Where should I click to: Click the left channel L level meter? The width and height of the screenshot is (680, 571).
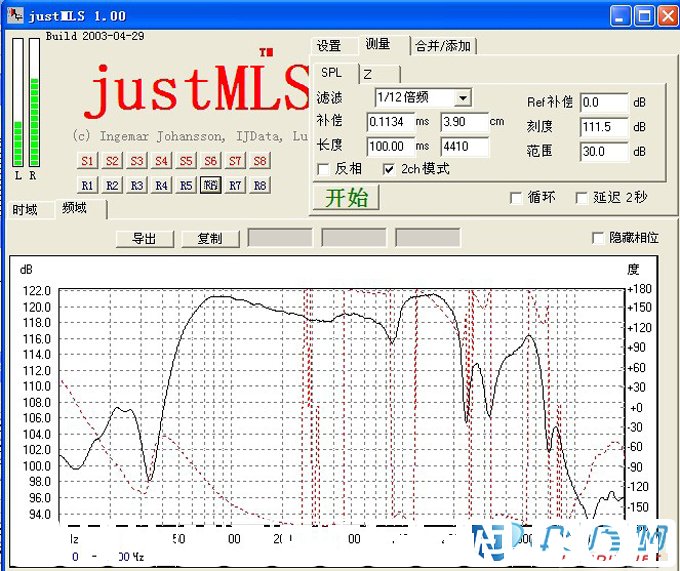(x=18, y=102)
